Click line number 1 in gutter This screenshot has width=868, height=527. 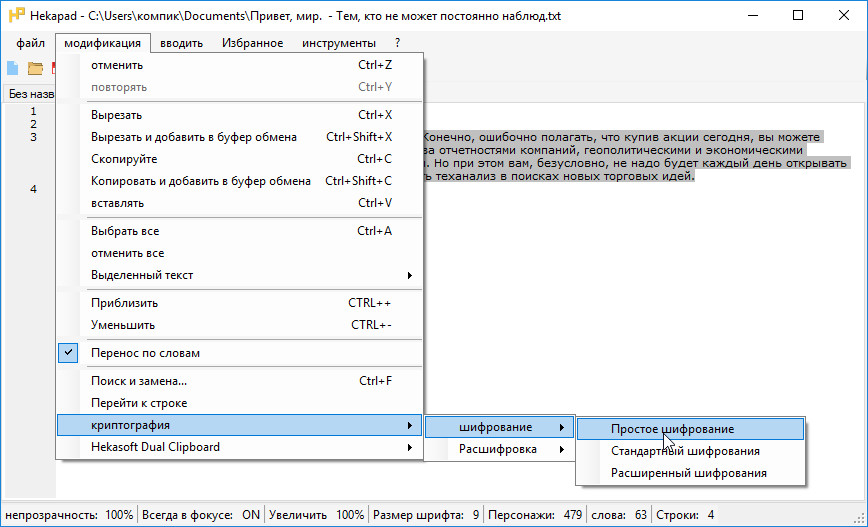click(x=34, y=111)
